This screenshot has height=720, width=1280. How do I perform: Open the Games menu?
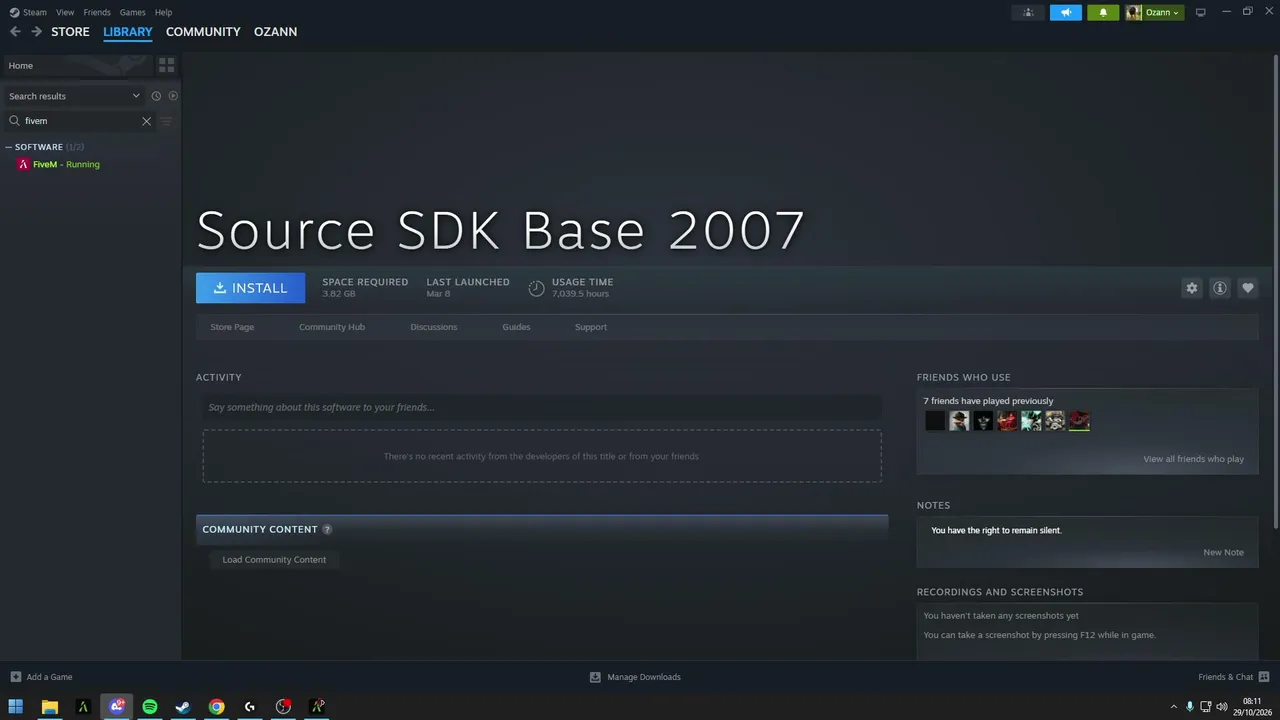point(132,12)
